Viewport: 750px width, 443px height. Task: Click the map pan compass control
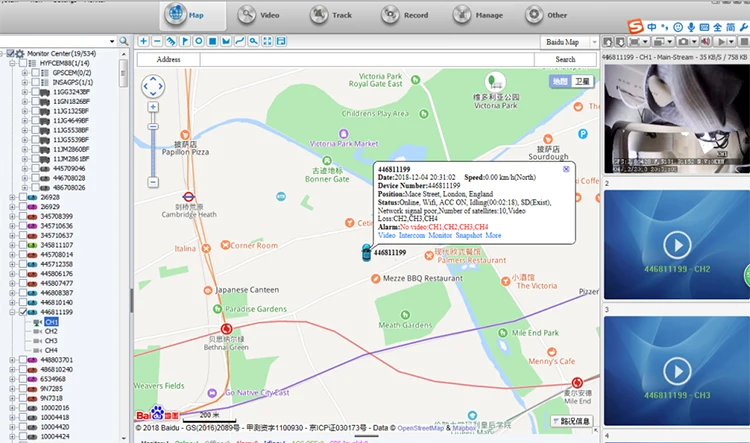point(153,87)
